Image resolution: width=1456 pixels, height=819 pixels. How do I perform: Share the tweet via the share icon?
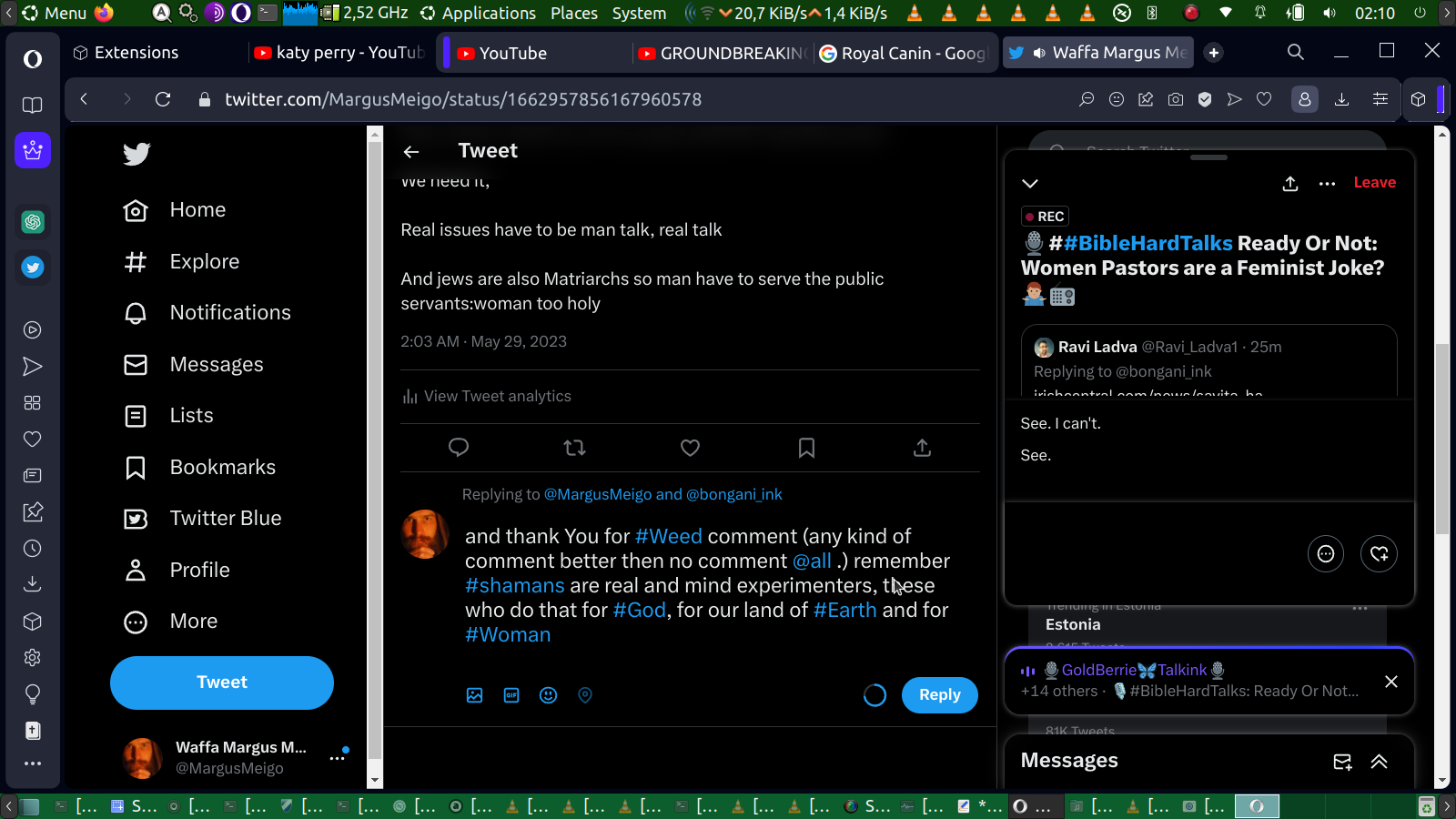tap(922, 448)
